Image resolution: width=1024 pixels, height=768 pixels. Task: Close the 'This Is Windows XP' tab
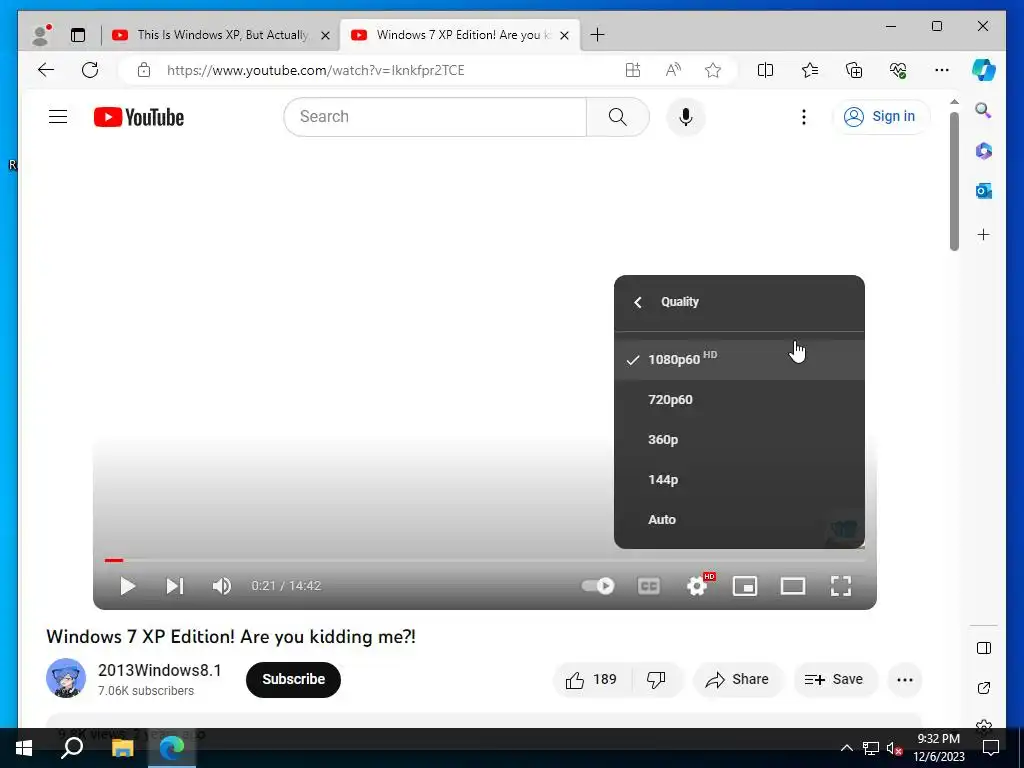point(325,35)
